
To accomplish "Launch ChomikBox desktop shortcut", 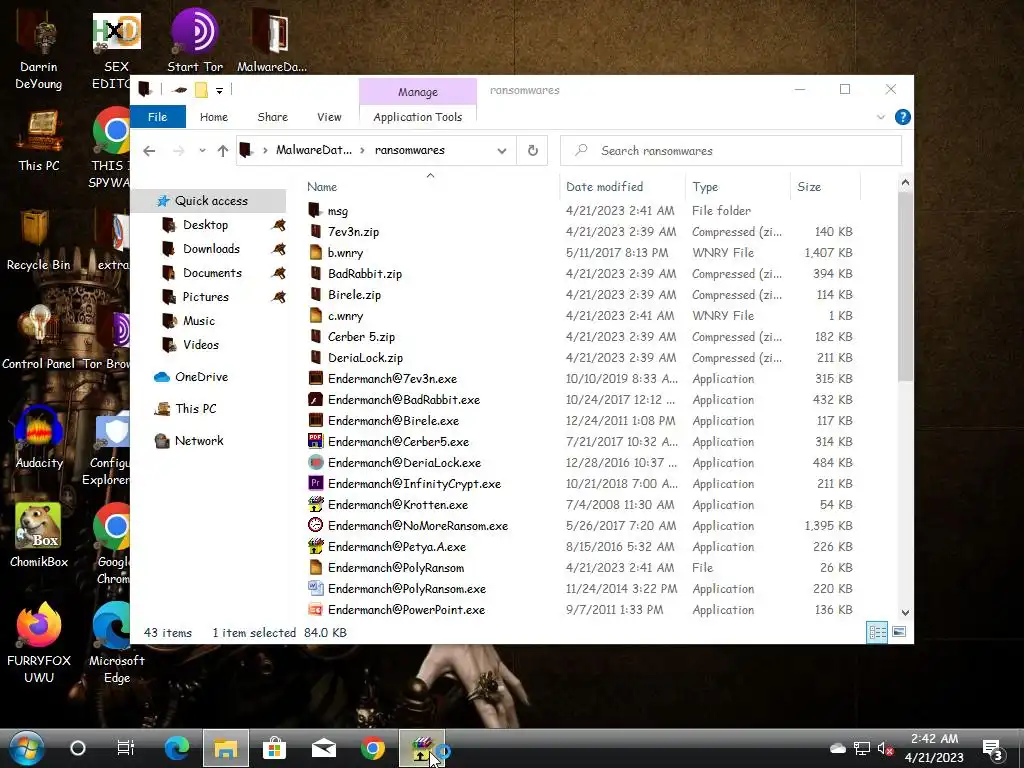I will (x=39, y=536).
